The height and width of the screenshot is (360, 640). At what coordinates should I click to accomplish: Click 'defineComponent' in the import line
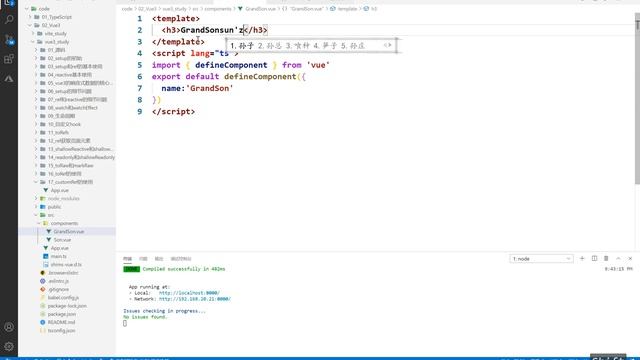pyautogui.click(x=231, y=65)
